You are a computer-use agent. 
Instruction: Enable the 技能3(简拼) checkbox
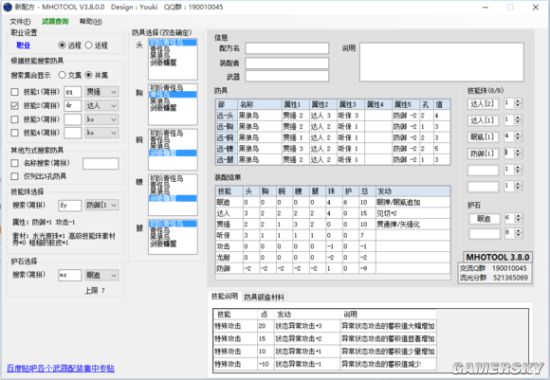[15, 119]
